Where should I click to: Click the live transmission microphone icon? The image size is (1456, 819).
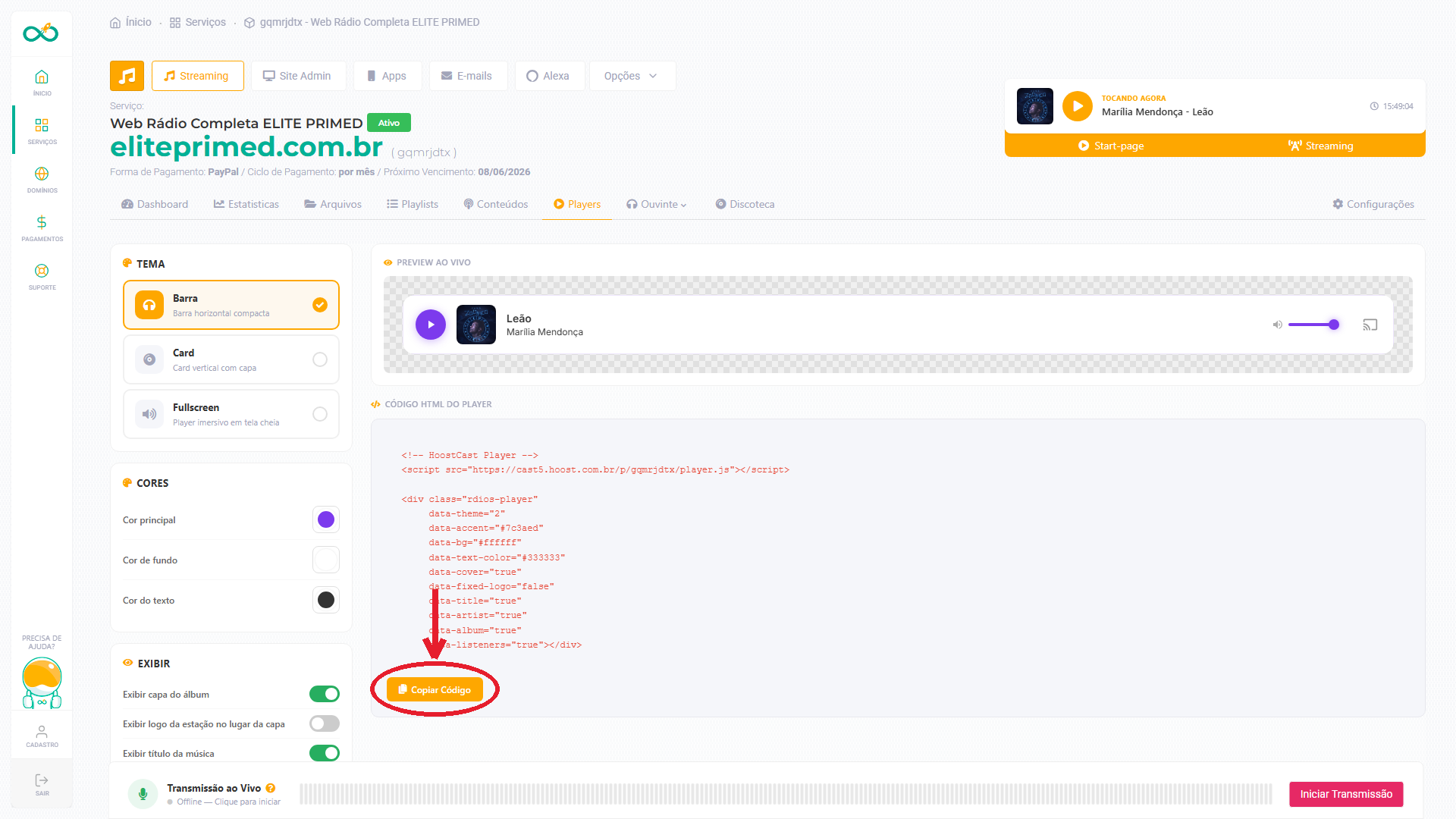point(143,794)
